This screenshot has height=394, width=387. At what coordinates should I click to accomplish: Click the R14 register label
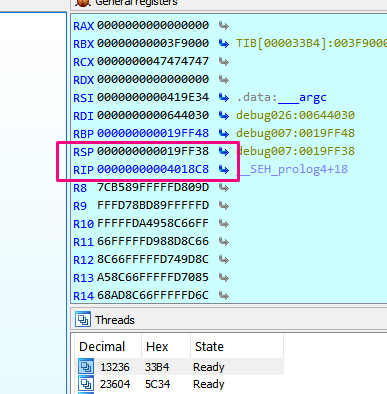coord(84,296)
